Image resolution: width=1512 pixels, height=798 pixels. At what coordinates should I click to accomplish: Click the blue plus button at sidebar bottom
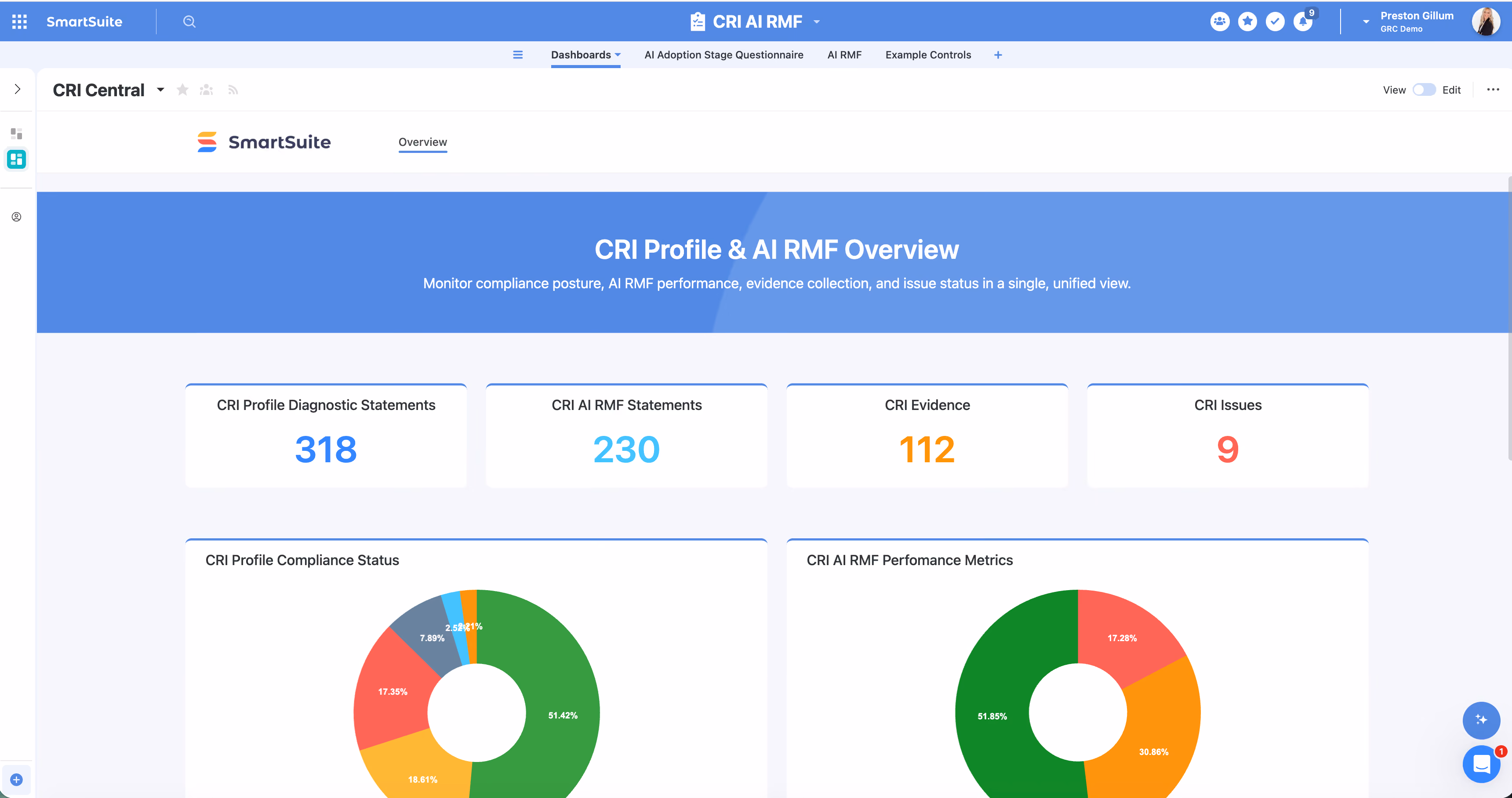pos(16,780)
